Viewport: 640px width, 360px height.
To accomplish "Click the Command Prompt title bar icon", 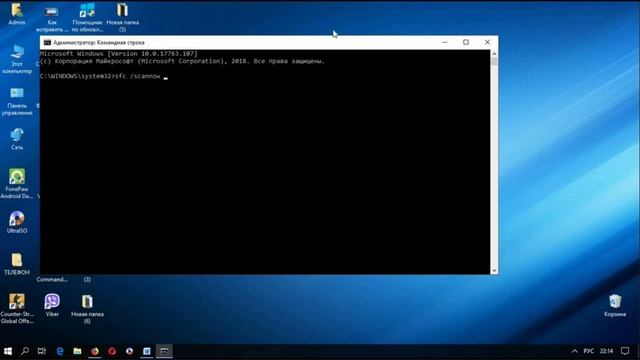I will click(47, 42).
